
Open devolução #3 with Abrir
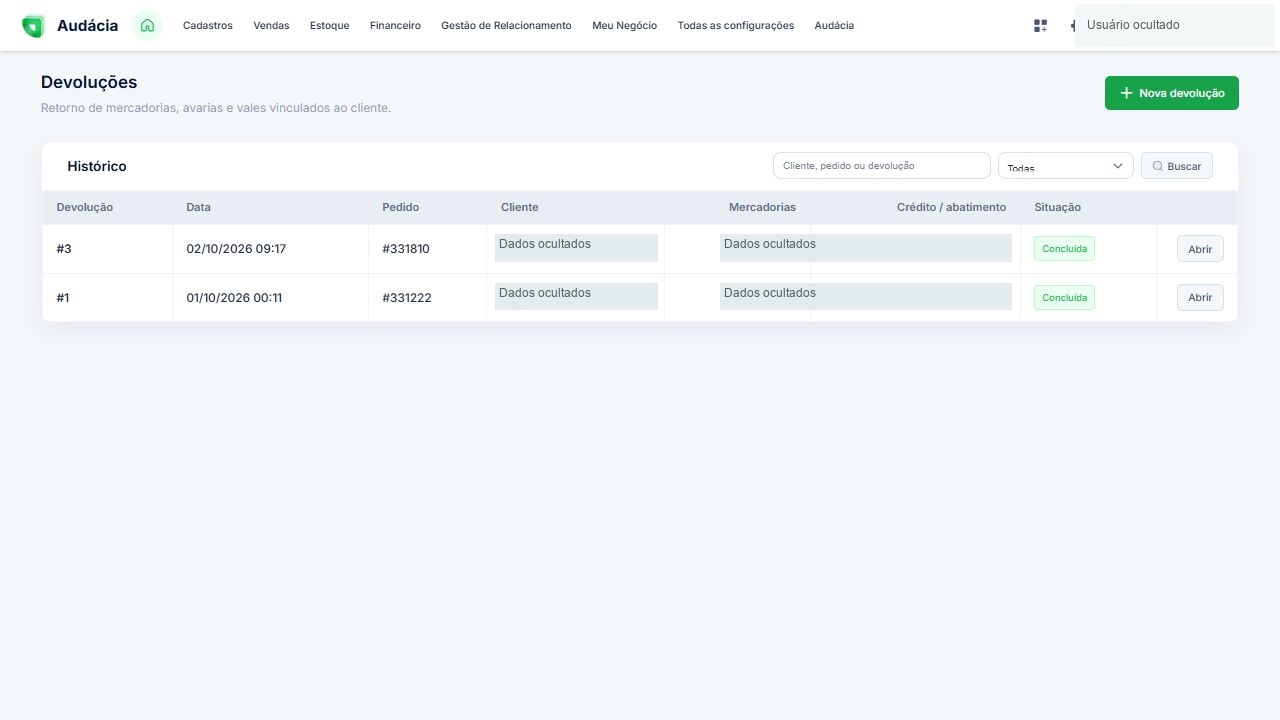(x=1200, y=249)
